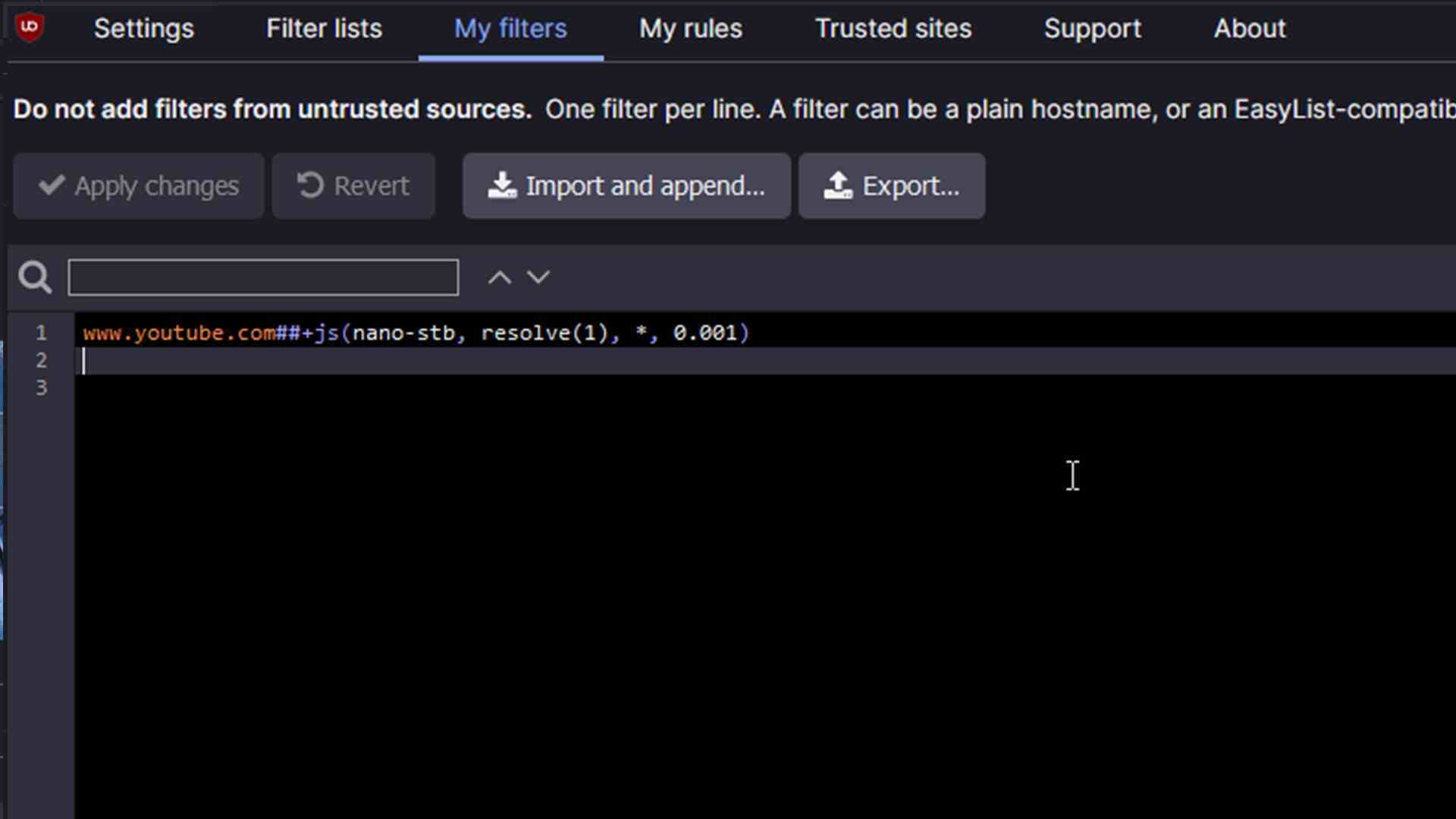
Task: Open the Filter lists tab
Action: tap(324, 28)
